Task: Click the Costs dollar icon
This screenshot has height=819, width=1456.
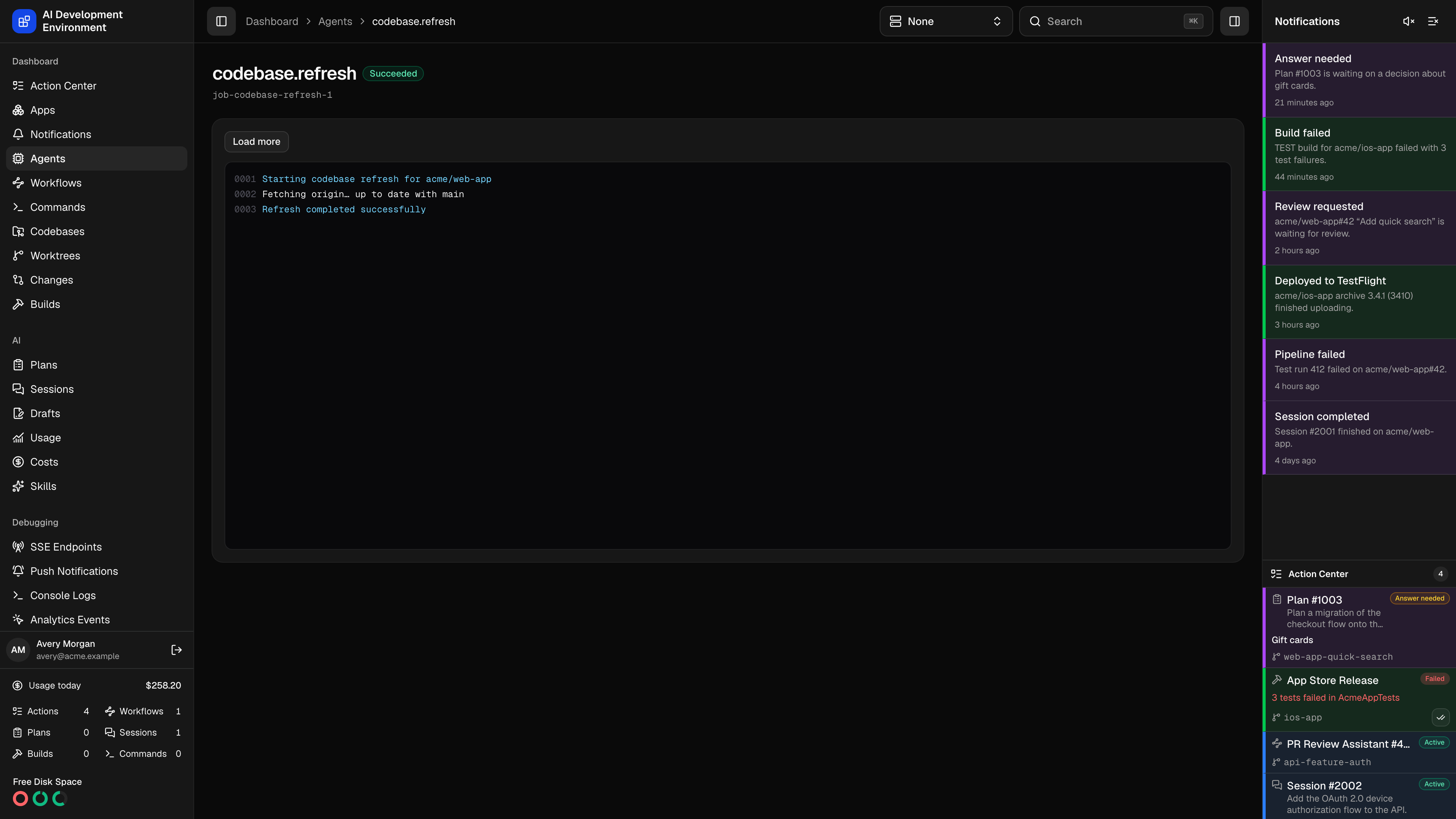Action: pyautogui.click(x=18, y=462)
